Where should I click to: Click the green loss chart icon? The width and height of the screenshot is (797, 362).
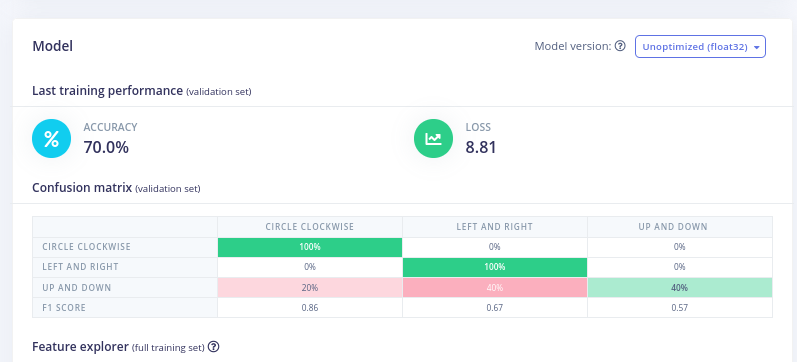pyautogui.click(x=434, y=138)
